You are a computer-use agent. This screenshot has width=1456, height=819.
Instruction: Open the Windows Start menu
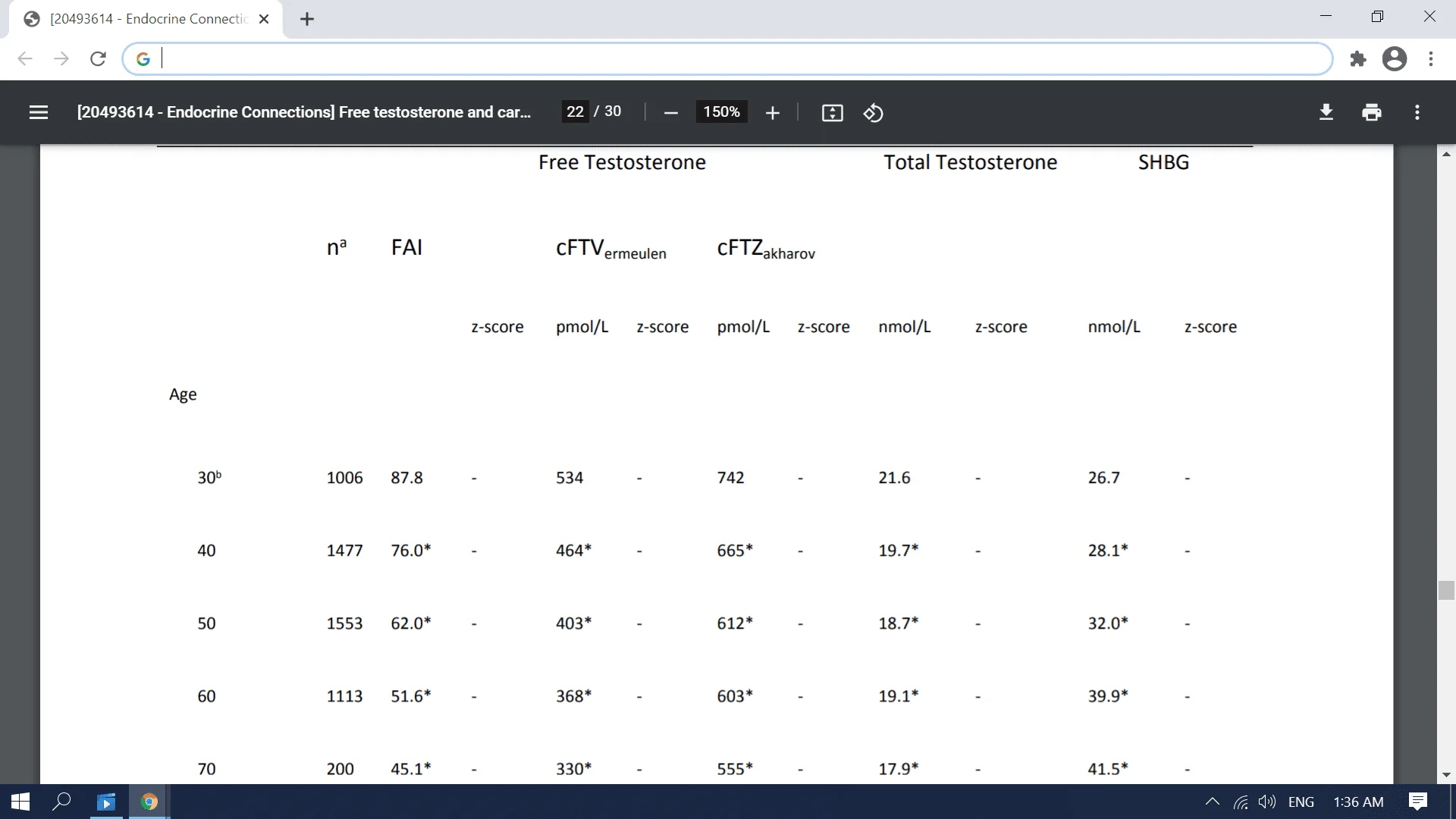coord(20,802)
